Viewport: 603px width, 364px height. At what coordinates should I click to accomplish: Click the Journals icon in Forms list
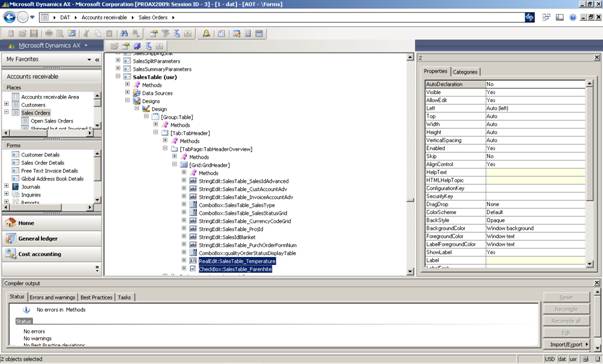15,187
